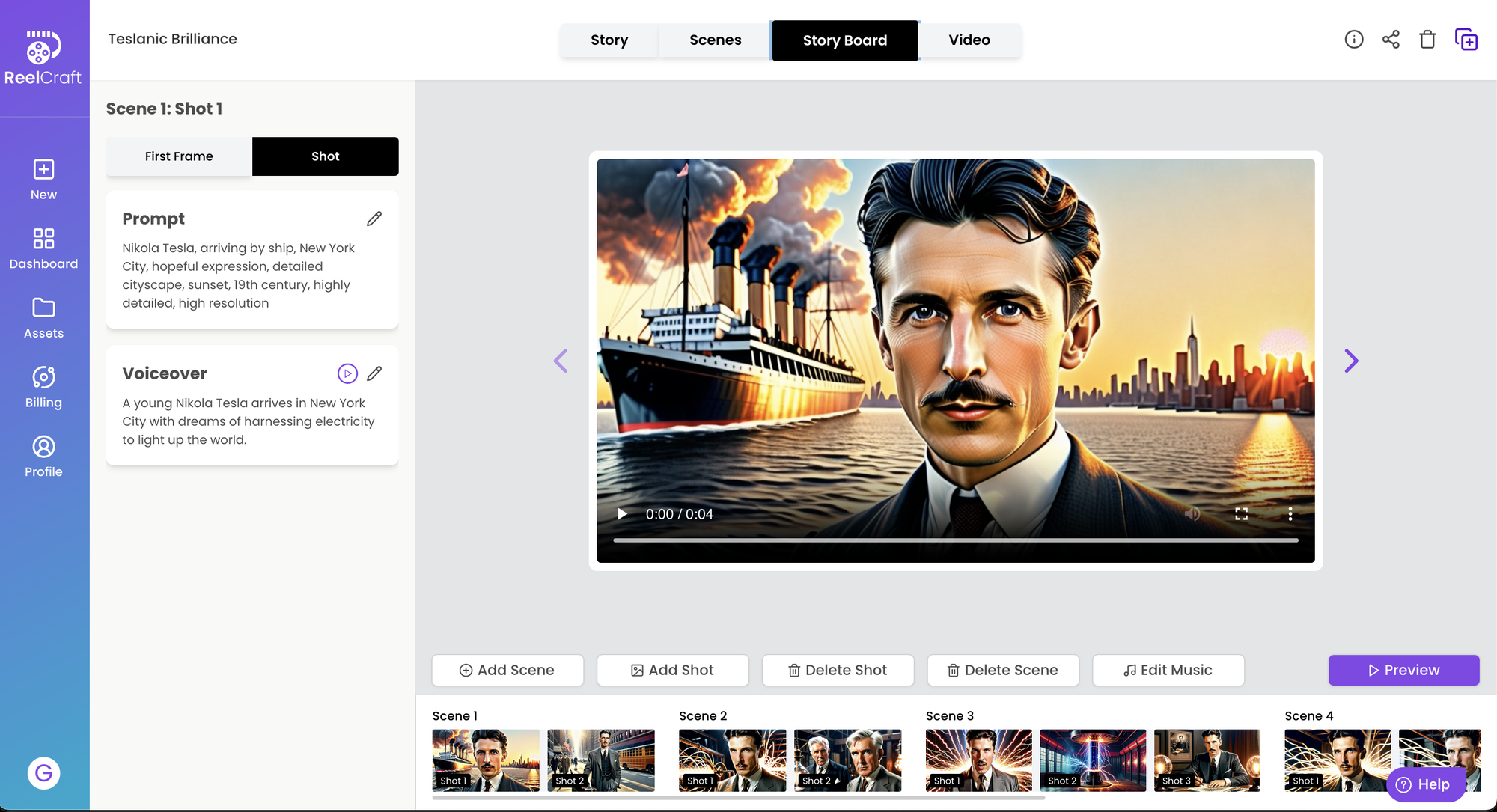
Task: Toggle the voiceover play button
Action: pyautogui.click(x=347, y=373)
